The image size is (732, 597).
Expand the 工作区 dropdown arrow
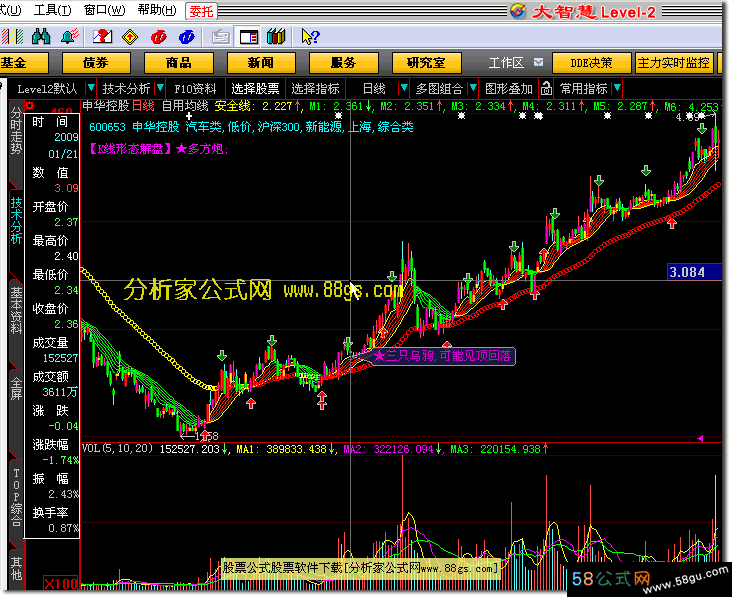[538, 62]
